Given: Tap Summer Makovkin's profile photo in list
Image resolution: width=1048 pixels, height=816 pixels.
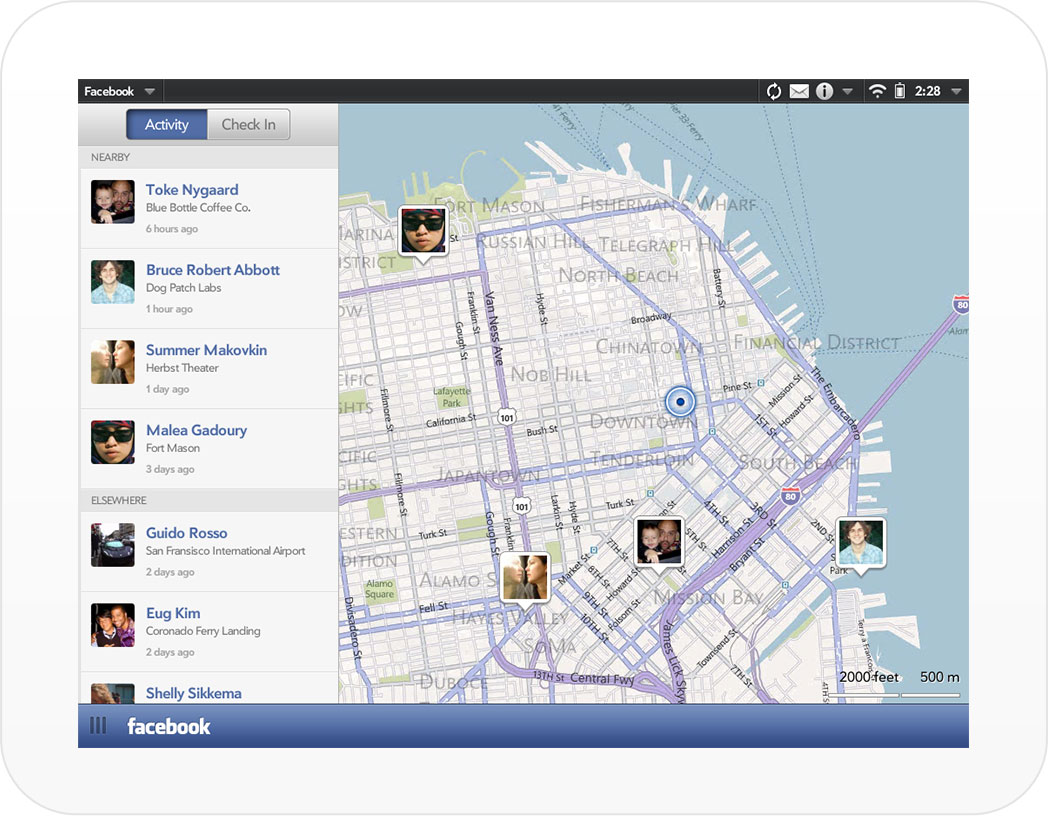Looking at the screenshot, I should (113, 362).
